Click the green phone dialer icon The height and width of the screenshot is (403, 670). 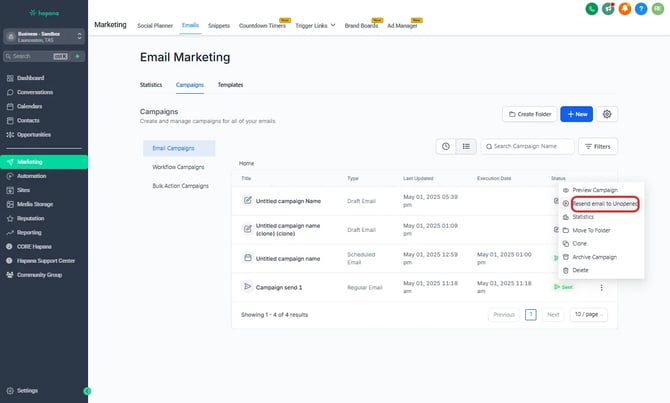593,9
